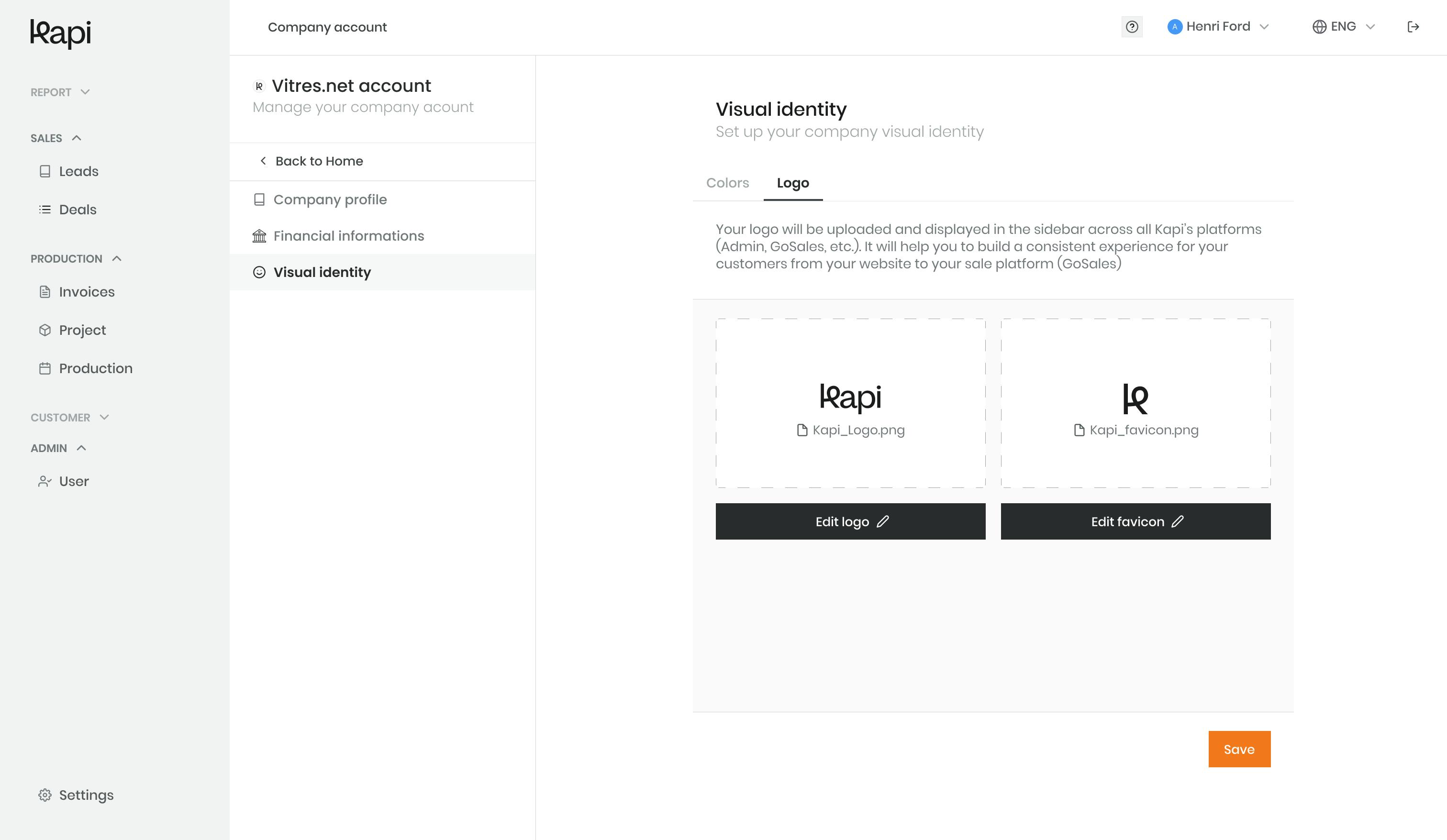Open the Henri Ford account dropdown

point(1218,26)
